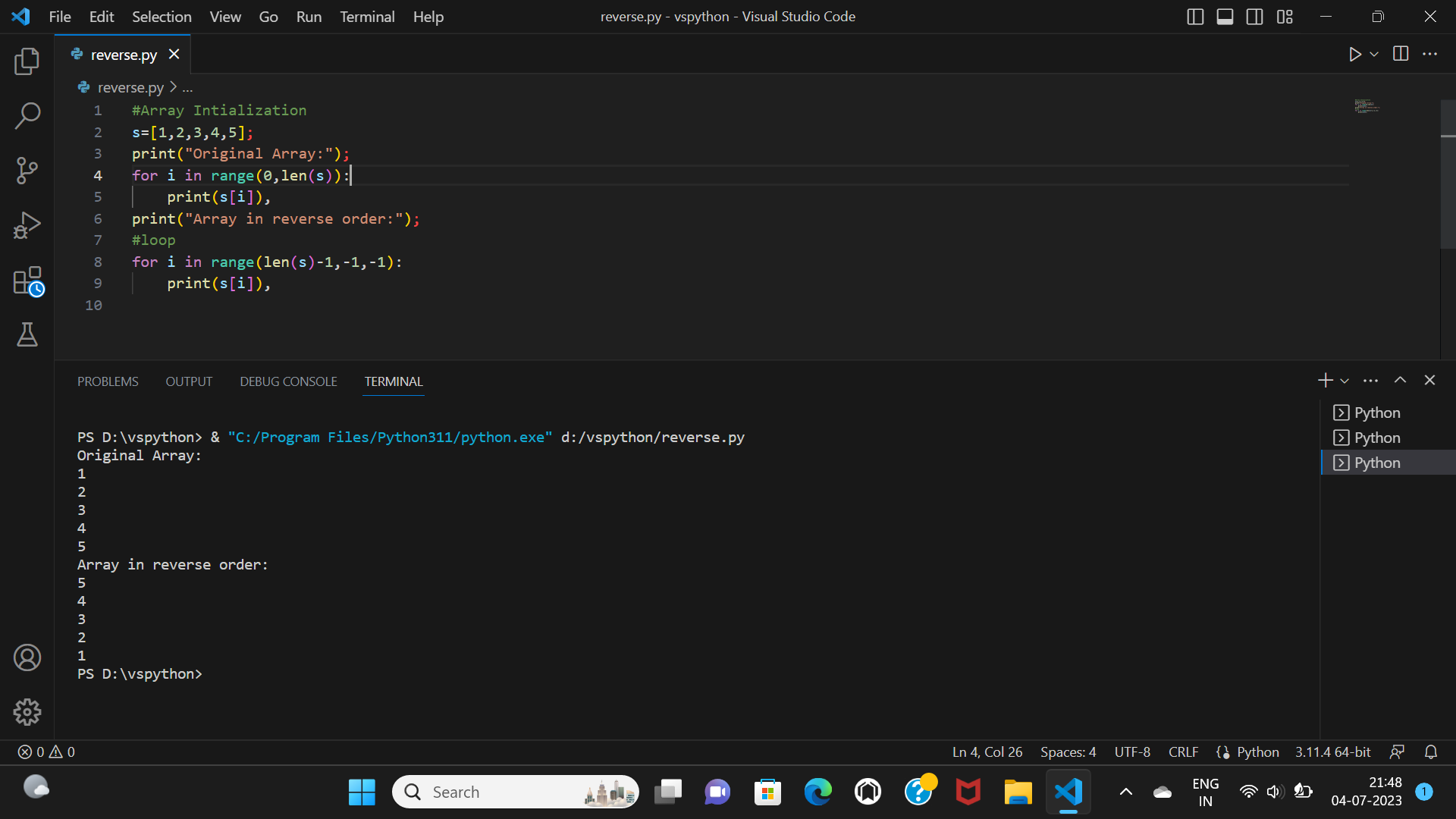Viewport: 1456px width, 819px height.
Task: Select interpreter 3.11.4 64-bit
Action: point(1332,752)
